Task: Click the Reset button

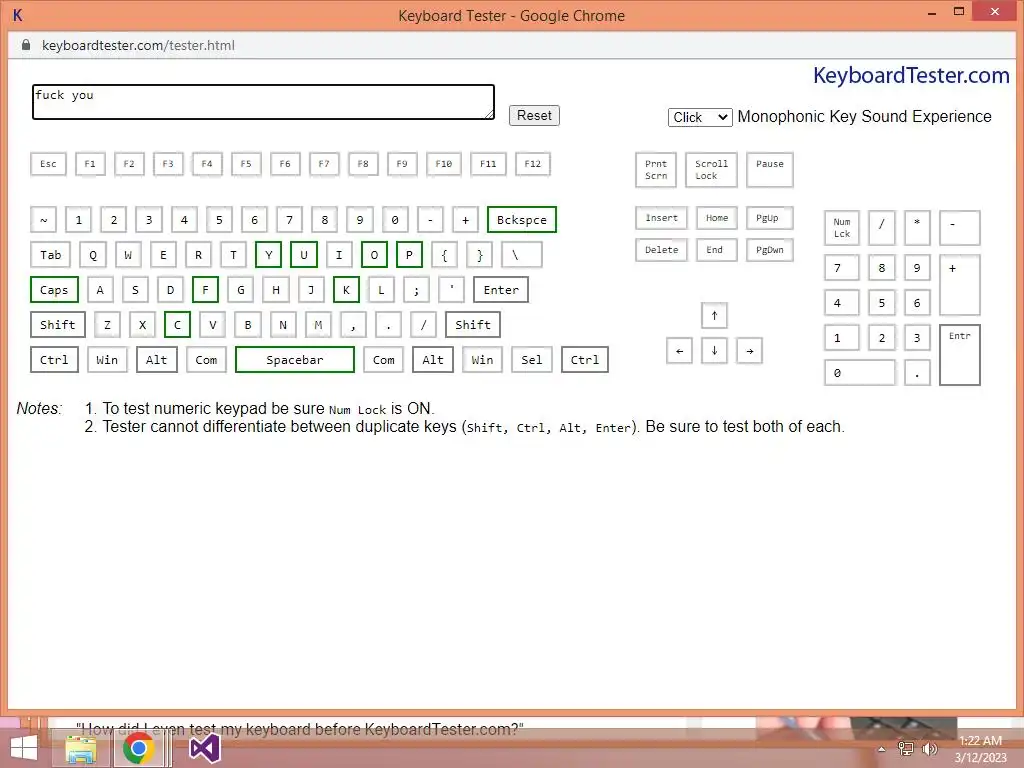Action: 534,116
